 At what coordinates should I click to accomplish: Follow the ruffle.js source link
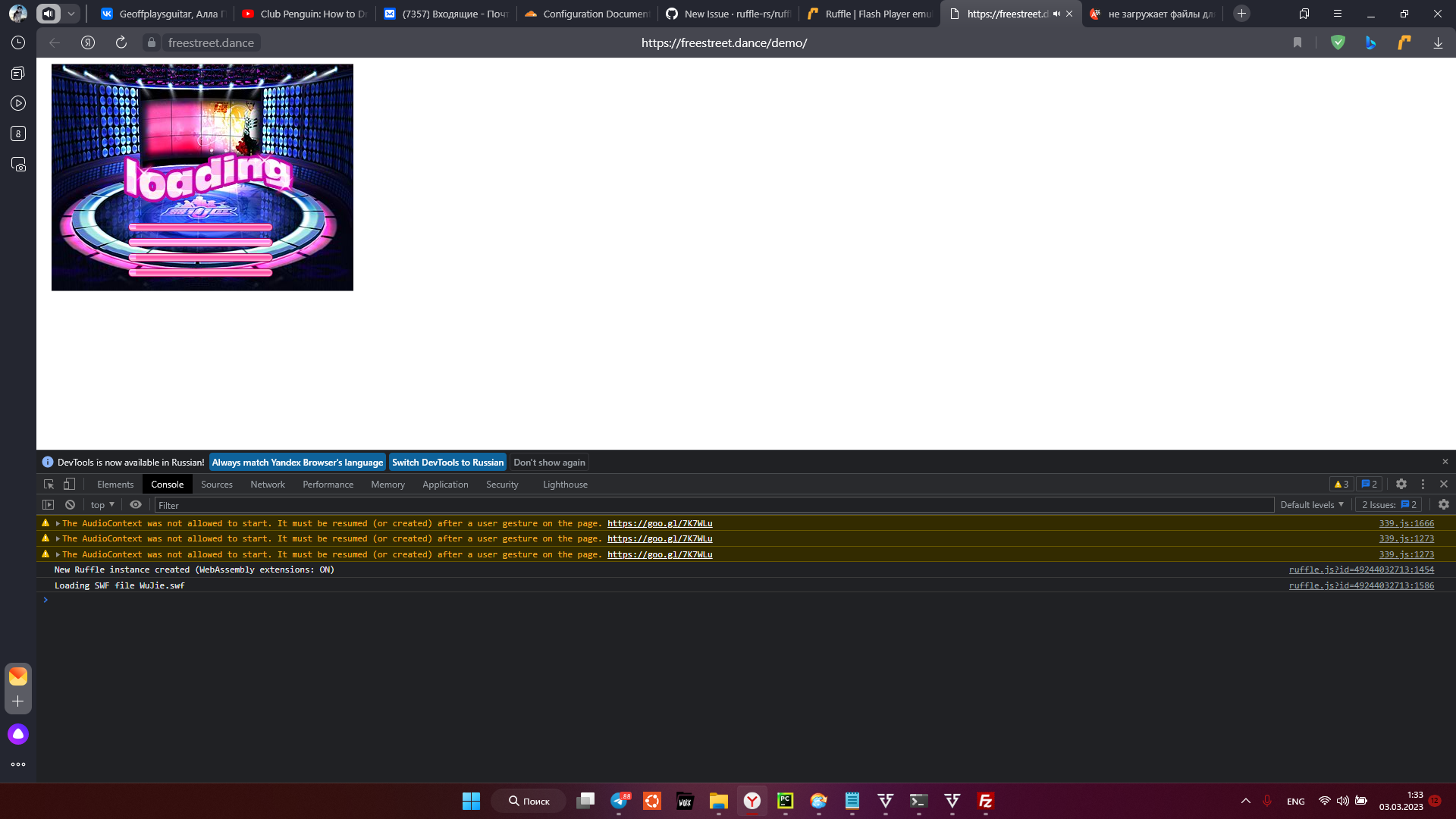[x=1361, y=570]
